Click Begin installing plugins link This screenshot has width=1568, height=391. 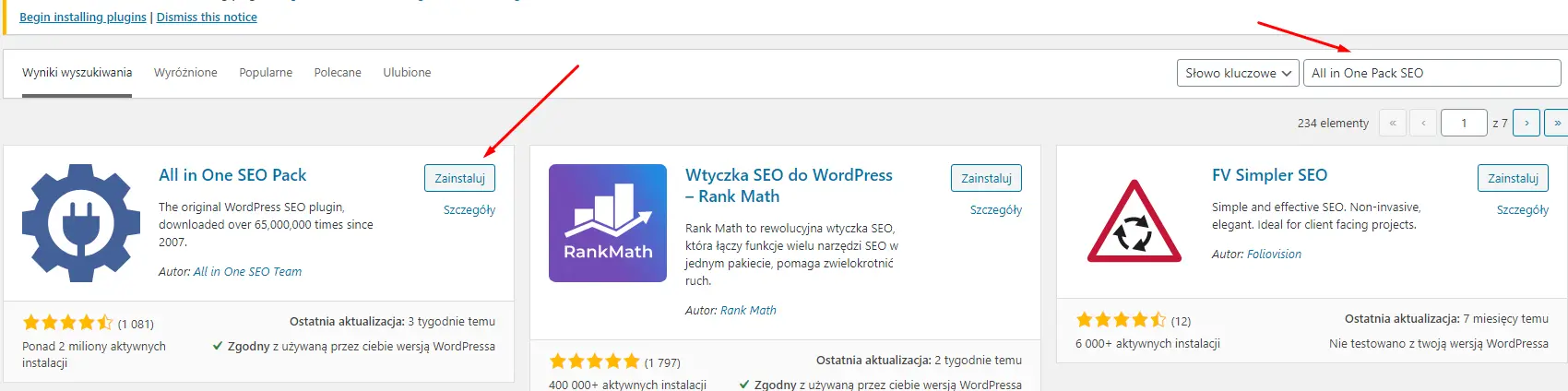(83, 18)
